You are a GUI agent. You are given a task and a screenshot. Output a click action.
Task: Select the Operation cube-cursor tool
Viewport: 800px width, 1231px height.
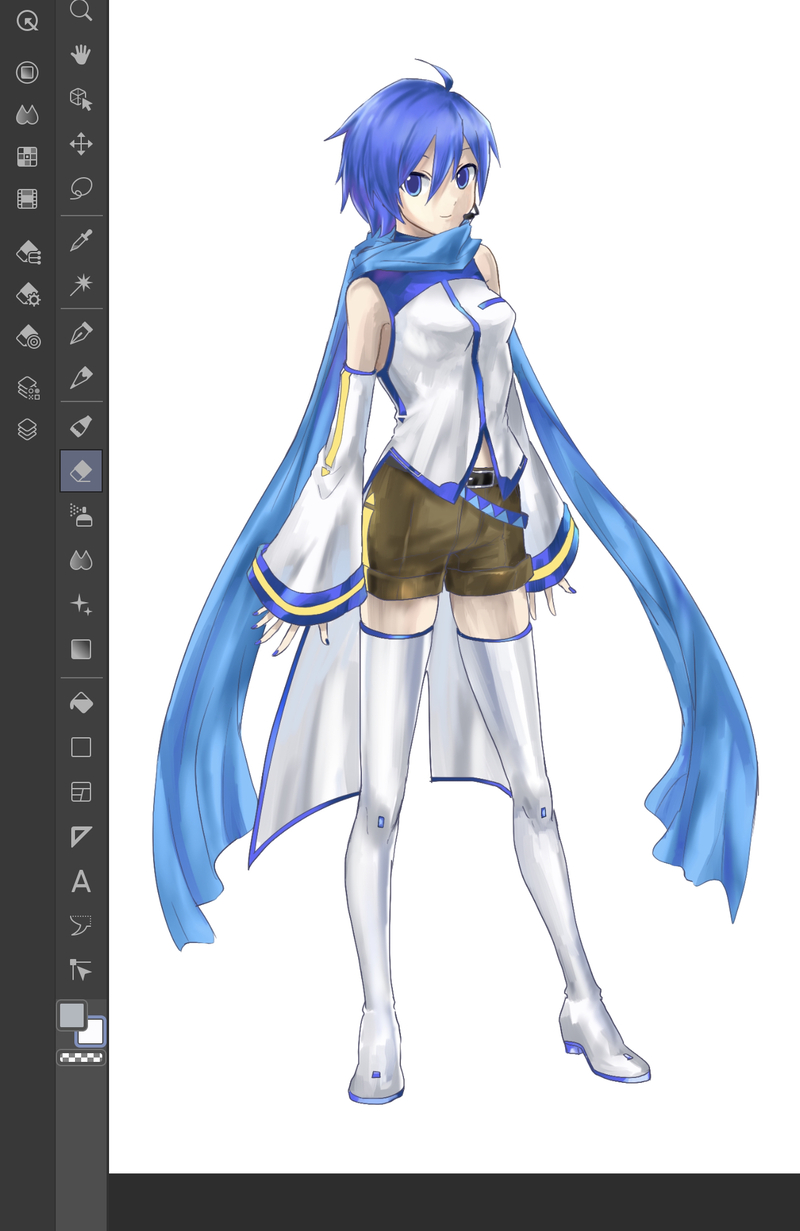(81, 98)
